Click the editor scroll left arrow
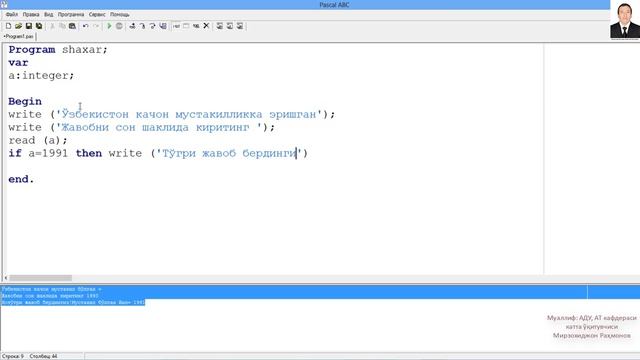Screen dimensions: 640x360 [x=5, y=278]
